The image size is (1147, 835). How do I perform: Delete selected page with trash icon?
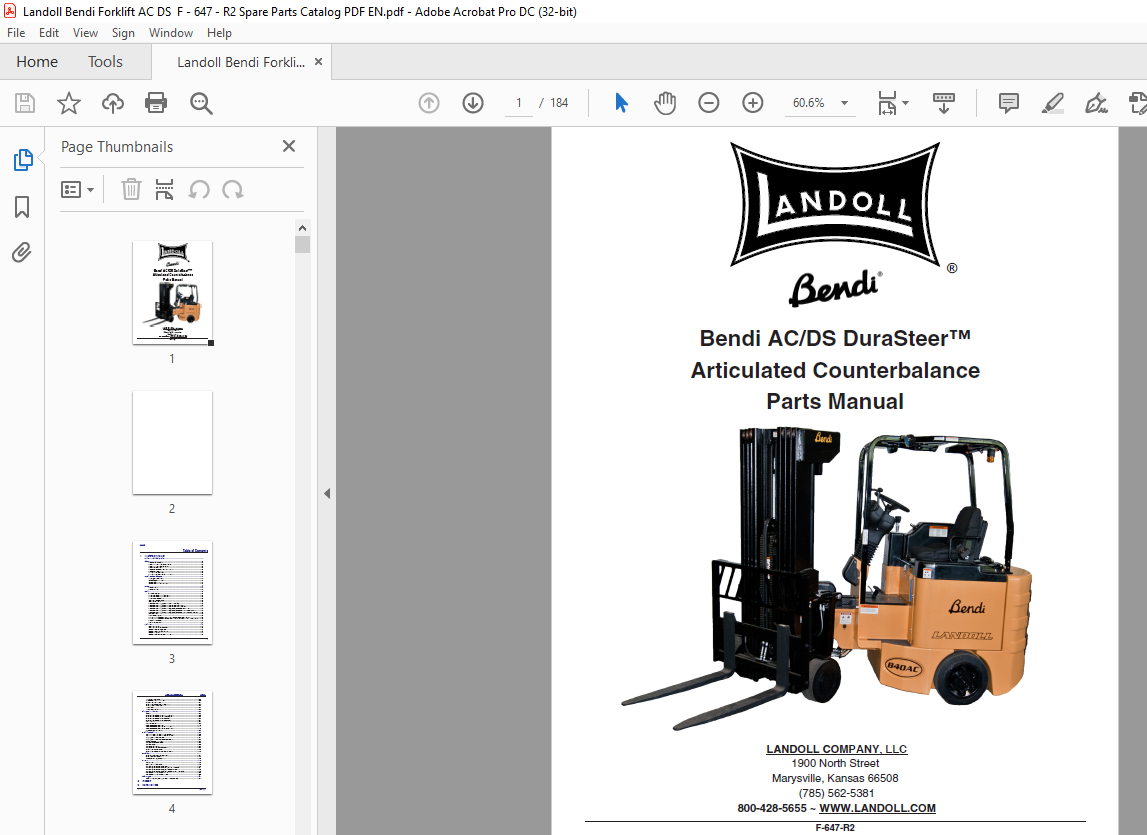[131, 190]
